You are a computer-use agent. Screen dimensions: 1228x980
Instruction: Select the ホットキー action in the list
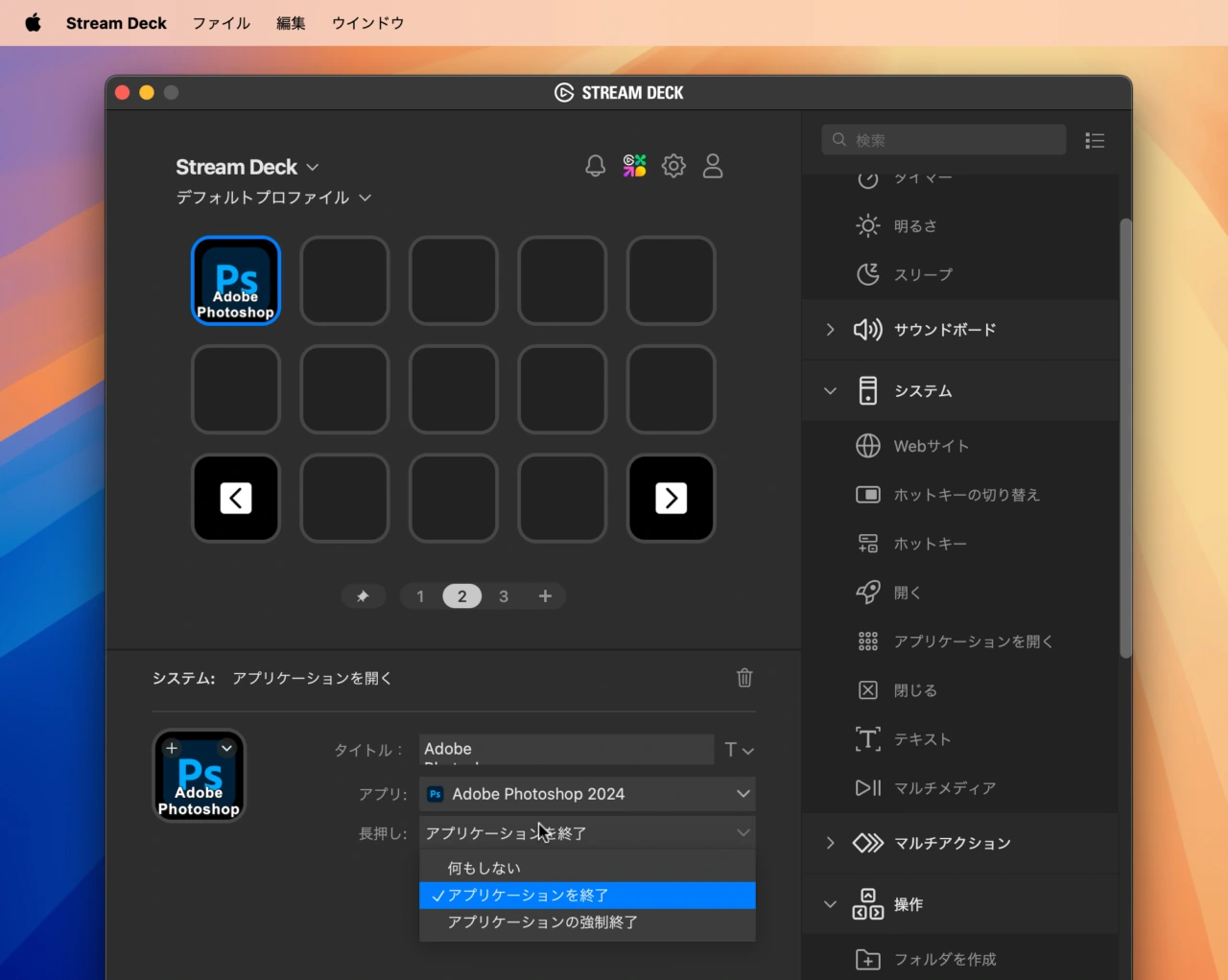pyautogui.click(x=930, y=544)
